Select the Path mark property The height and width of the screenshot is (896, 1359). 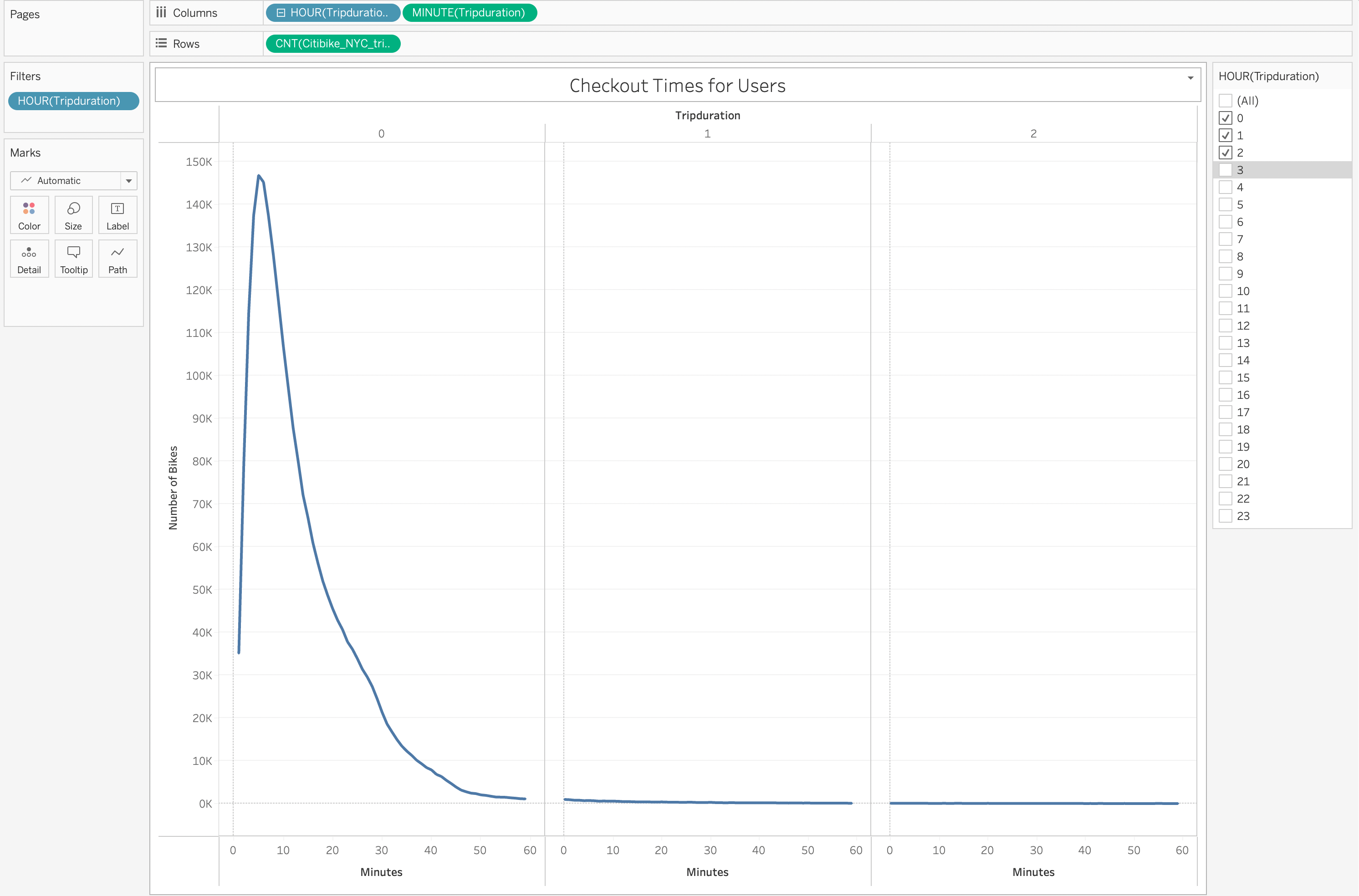[117, 258]
